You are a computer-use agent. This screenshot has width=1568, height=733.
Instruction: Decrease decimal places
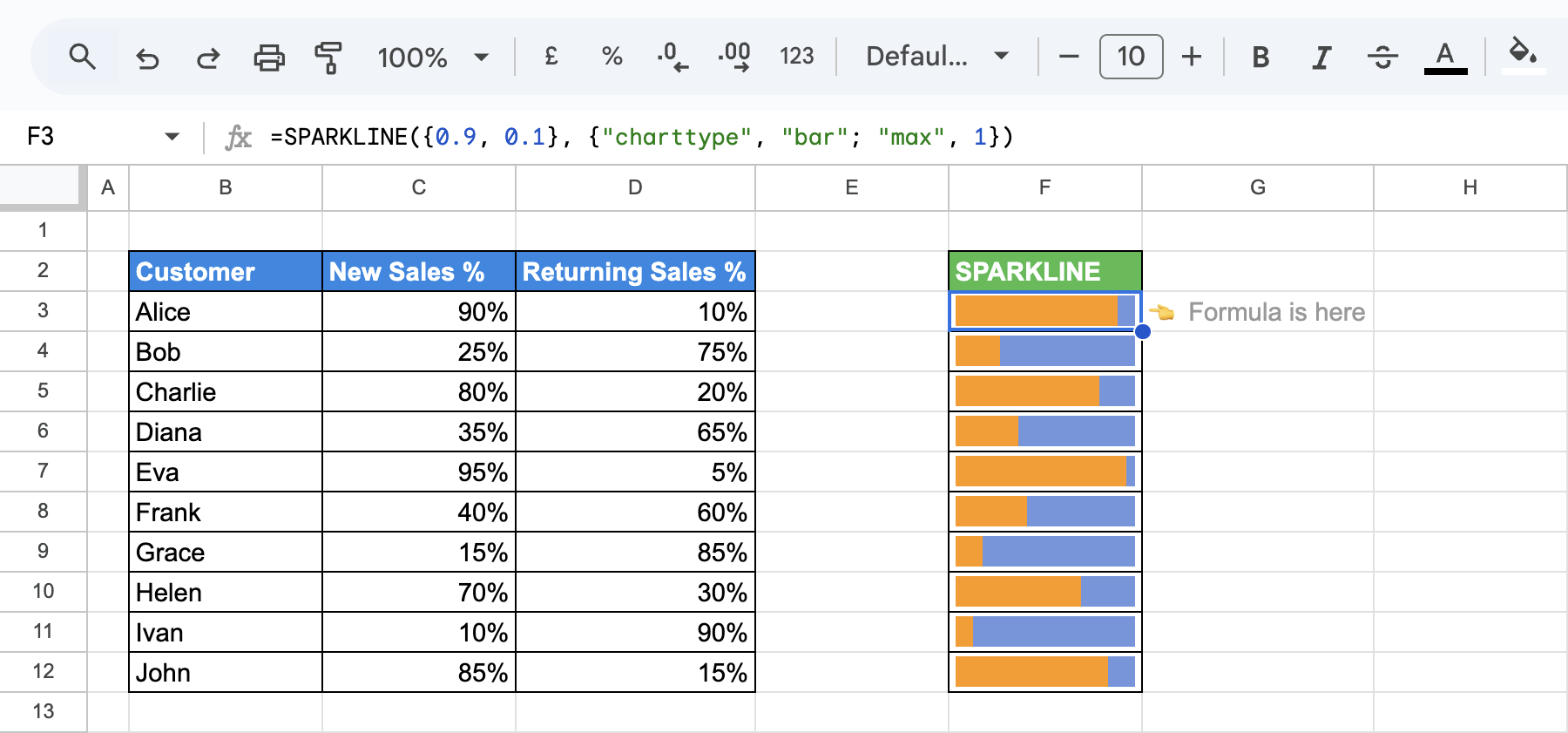tap(672, 58)
